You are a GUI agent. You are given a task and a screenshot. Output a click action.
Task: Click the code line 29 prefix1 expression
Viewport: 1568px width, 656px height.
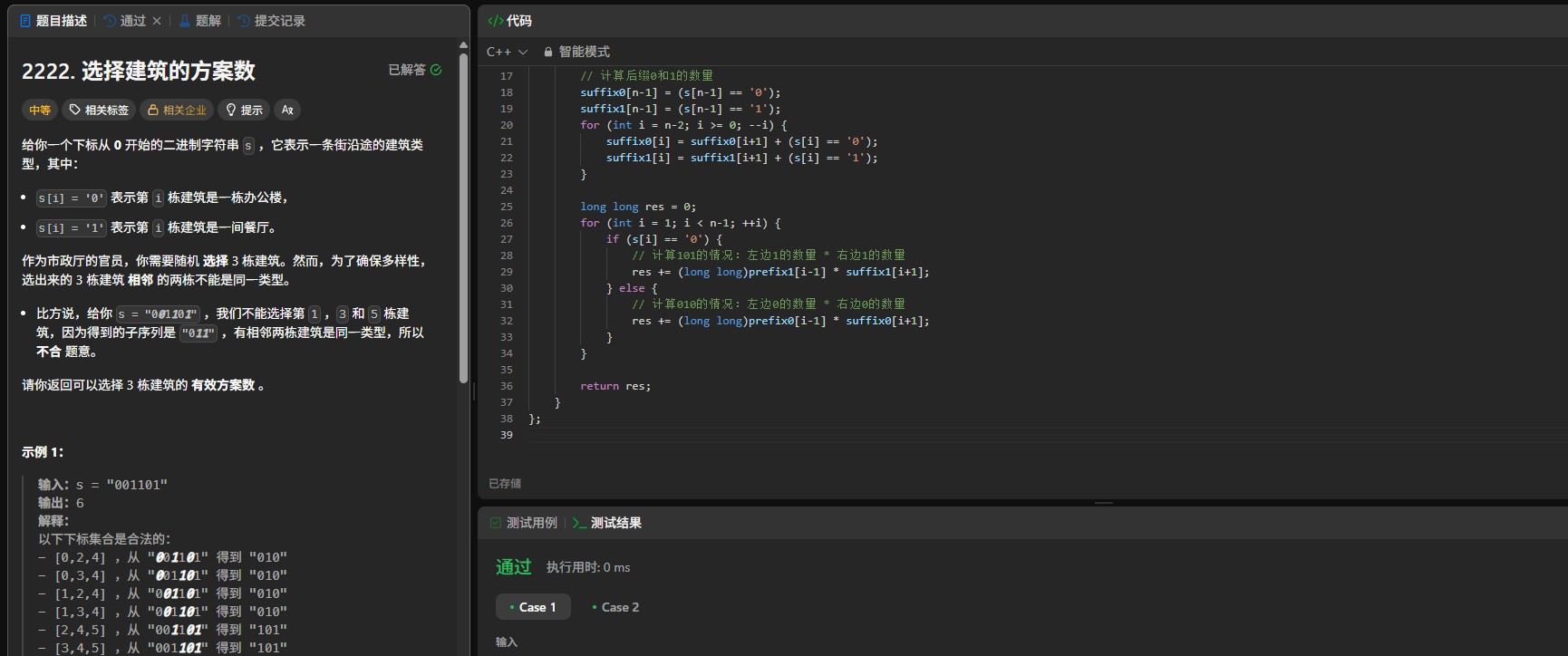coord(780,272)
